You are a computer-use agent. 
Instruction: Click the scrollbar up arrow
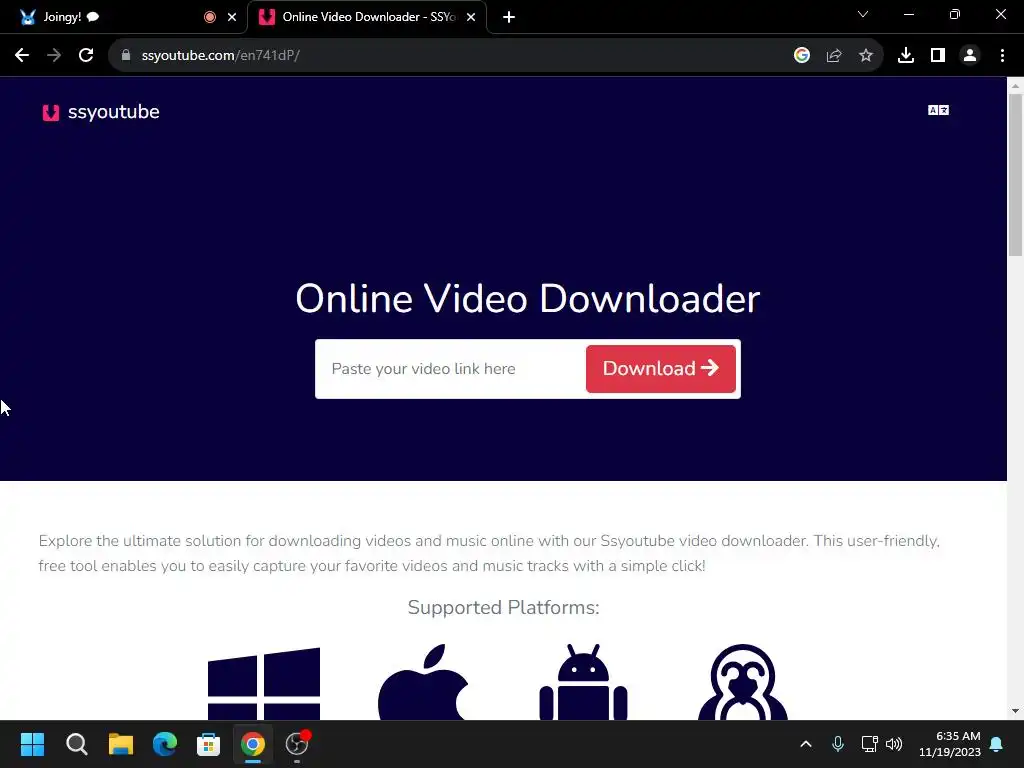point(1015,86)
